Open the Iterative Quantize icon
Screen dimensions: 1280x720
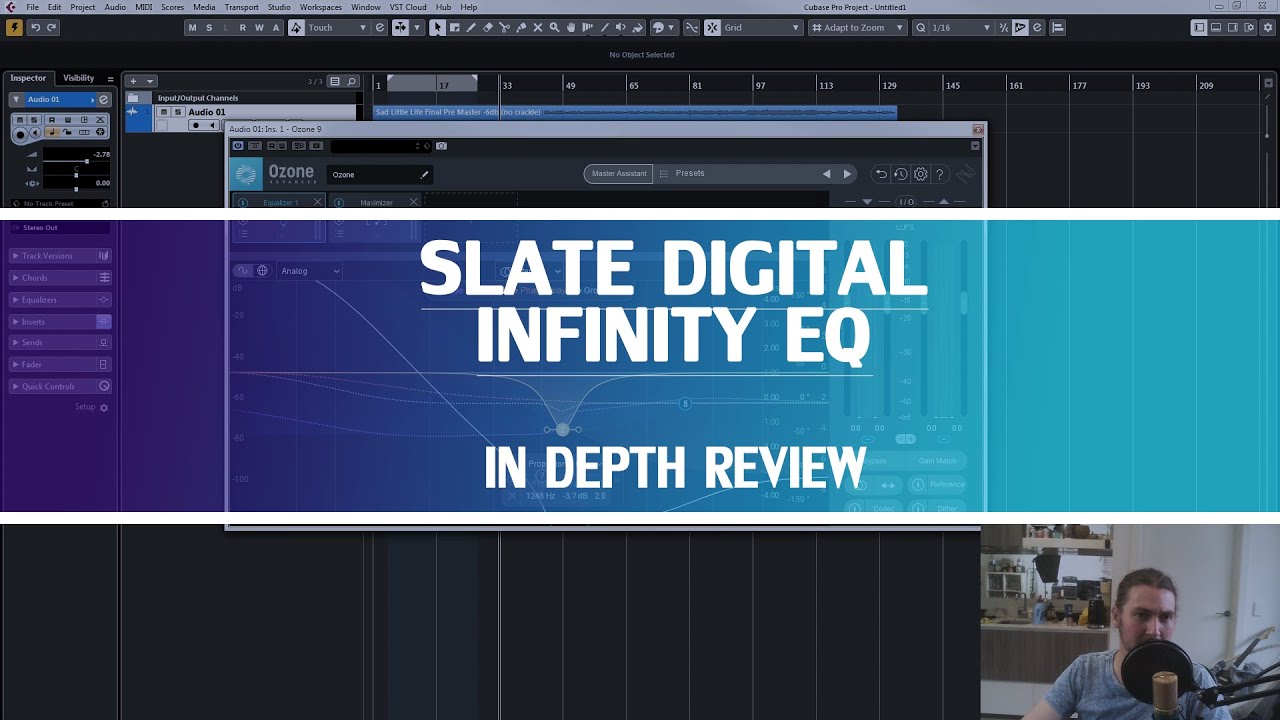pos(1004,27)
